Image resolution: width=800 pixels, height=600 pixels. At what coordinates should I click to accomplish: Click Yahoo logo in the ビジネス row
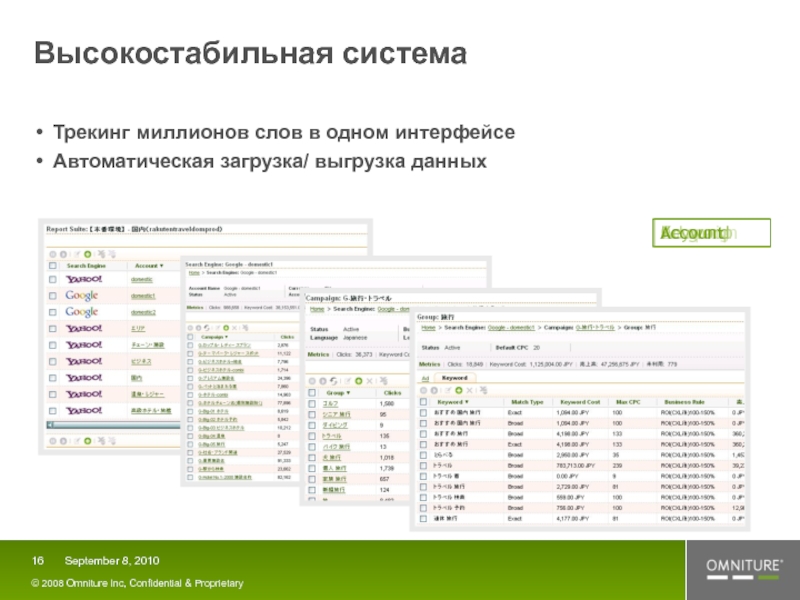84,361
